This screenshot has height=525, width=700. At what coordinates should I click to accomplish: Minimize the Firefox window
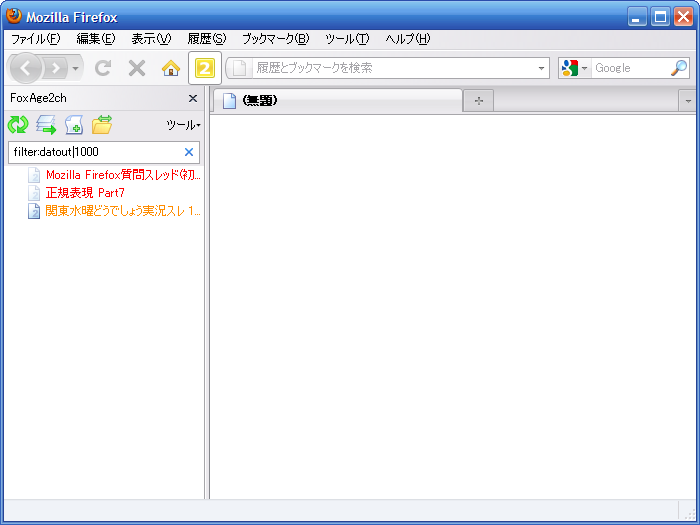pyautogui.click(x=637, y=17)
